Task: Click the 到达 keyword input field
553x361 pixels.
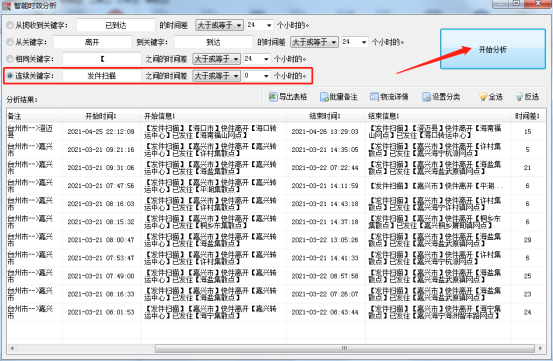Action: click(213, 42)
